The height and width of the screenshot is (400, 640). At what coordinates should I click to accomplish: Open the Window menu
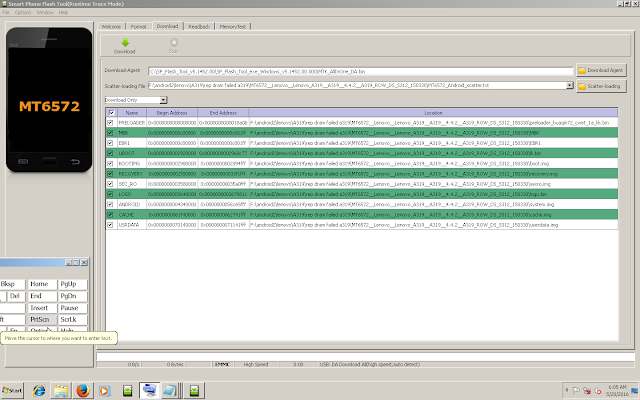45,13
